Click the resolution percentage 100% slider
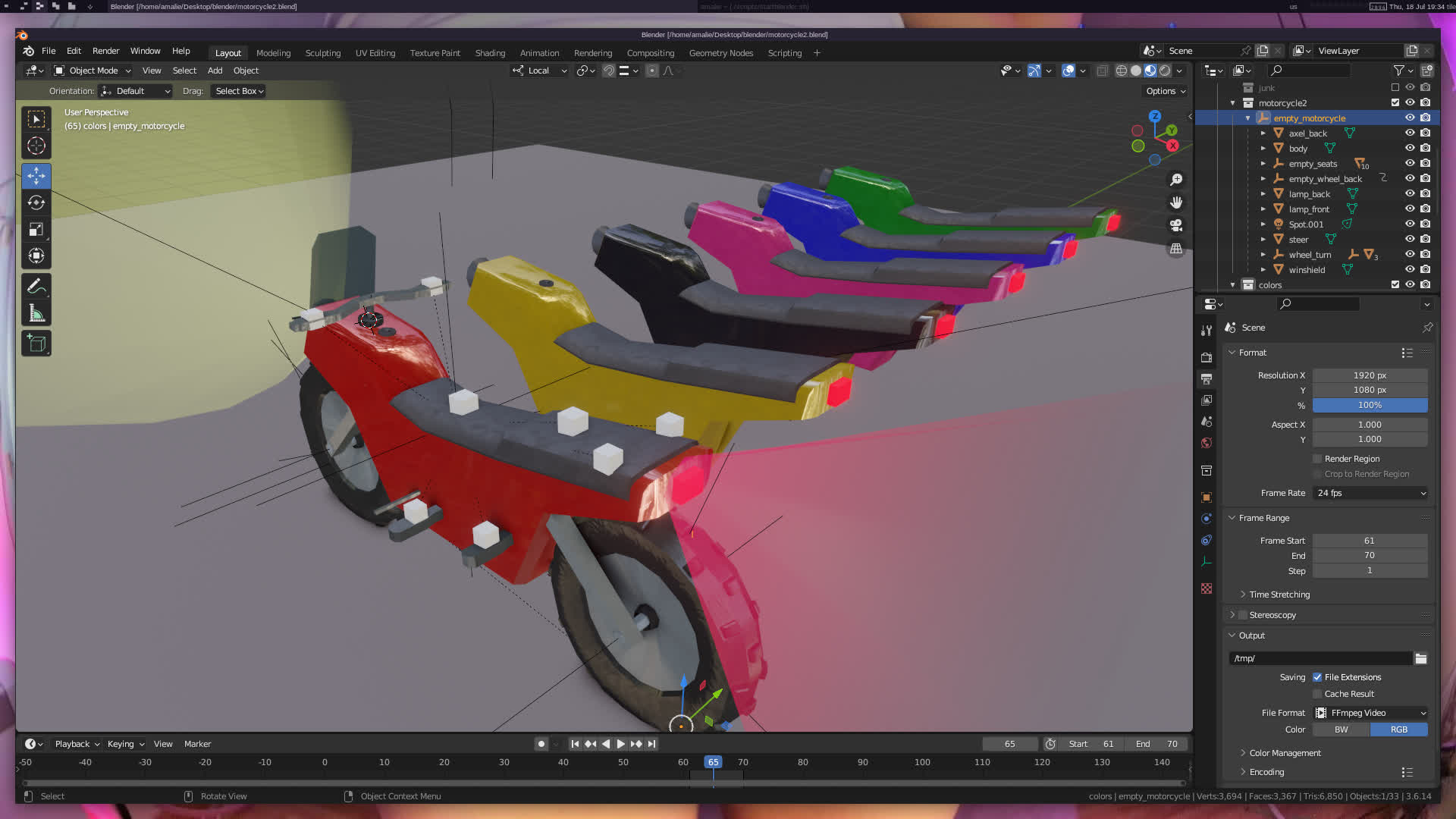 pyautogui.click(x=1370, y=405)
